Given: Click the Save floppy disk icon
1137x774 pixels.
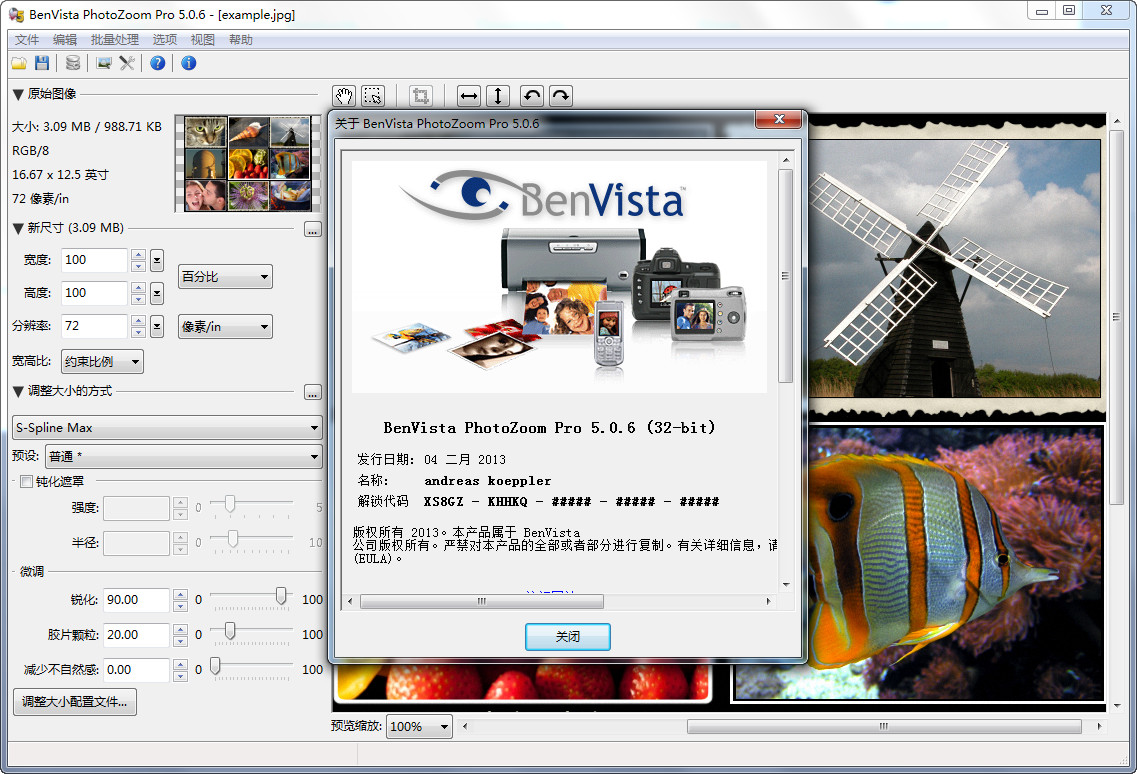Looking at the screenshot, I should coord(42,63).
